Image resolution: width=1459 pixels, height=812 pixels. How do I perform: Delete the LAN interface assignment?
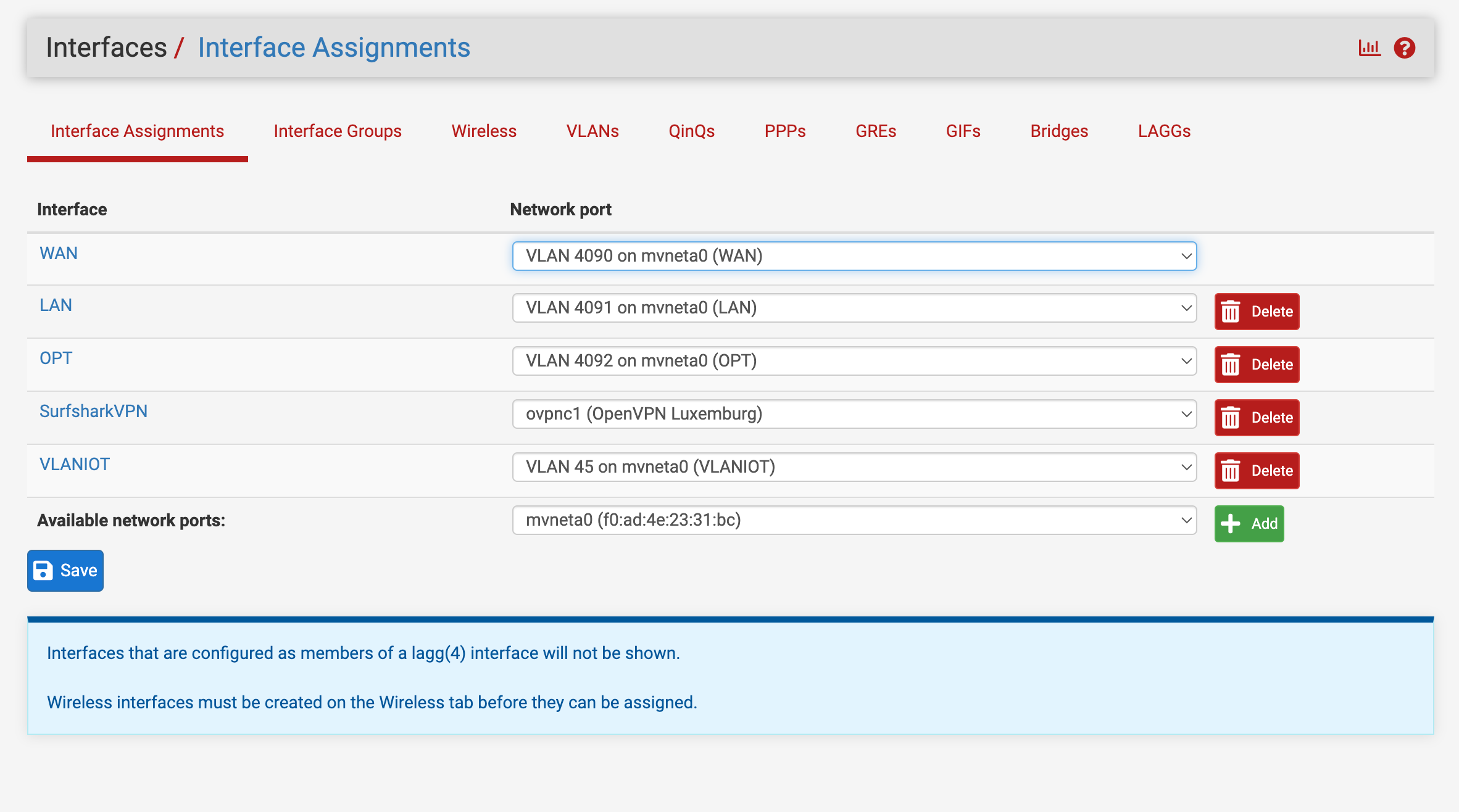pyautogui.click(x=1257, y=312)
